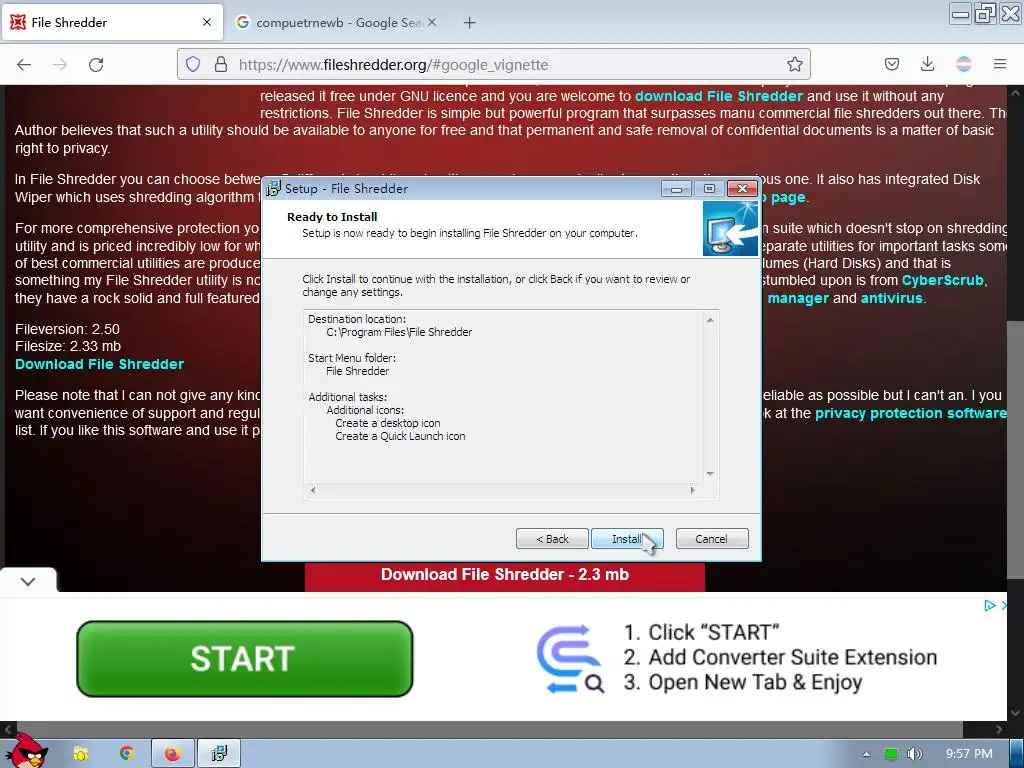
Task: Click the 'Ready to Install' heading
Action: click(332, 217)
